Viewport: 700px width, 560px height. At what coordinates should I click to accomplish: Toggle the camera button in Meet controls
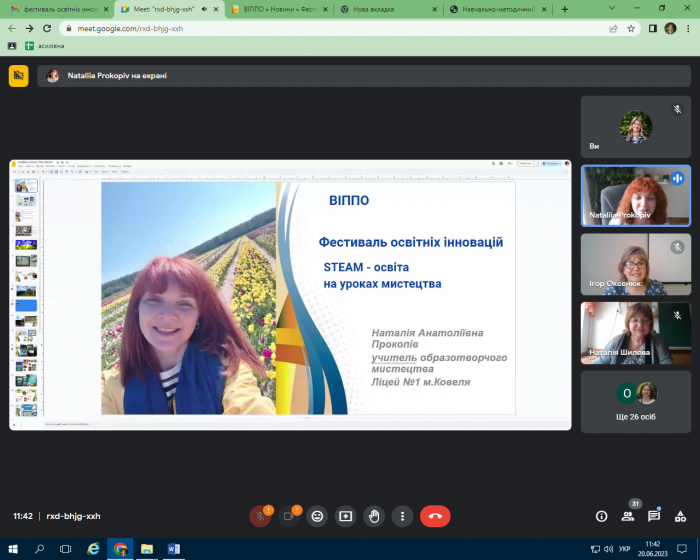[x=289, y=516]
